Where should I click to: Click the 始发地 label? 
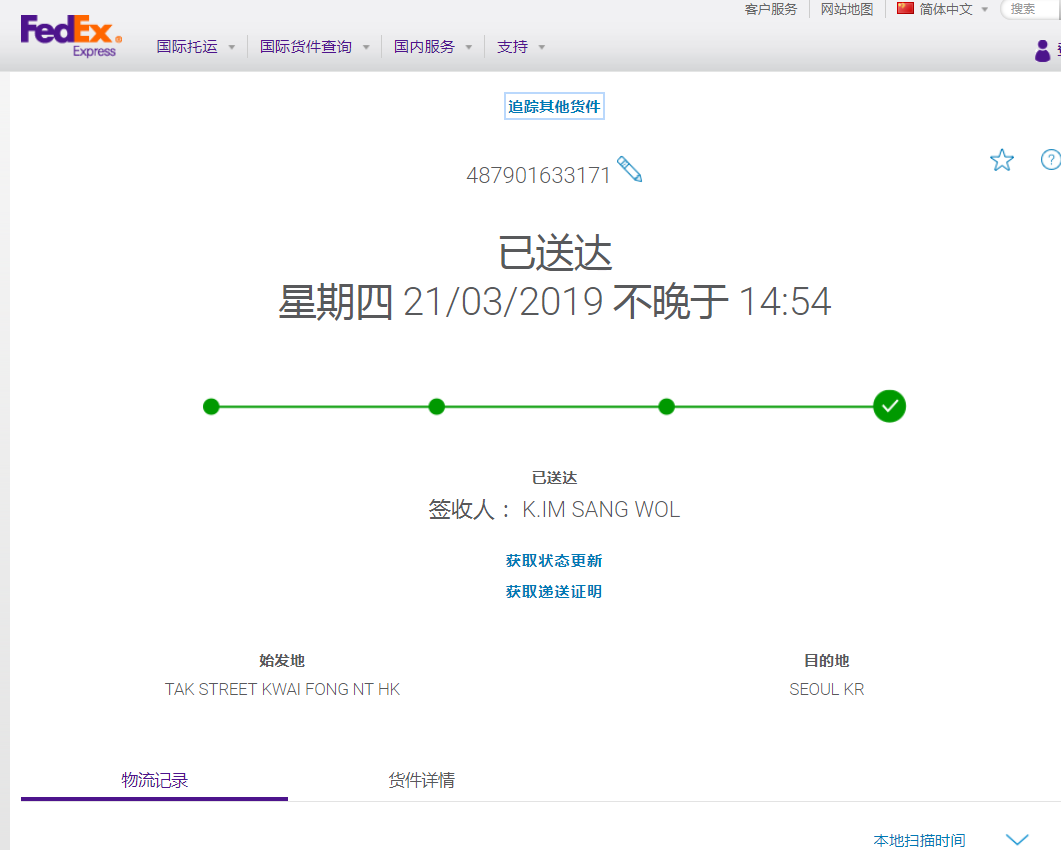pos(282,661)
